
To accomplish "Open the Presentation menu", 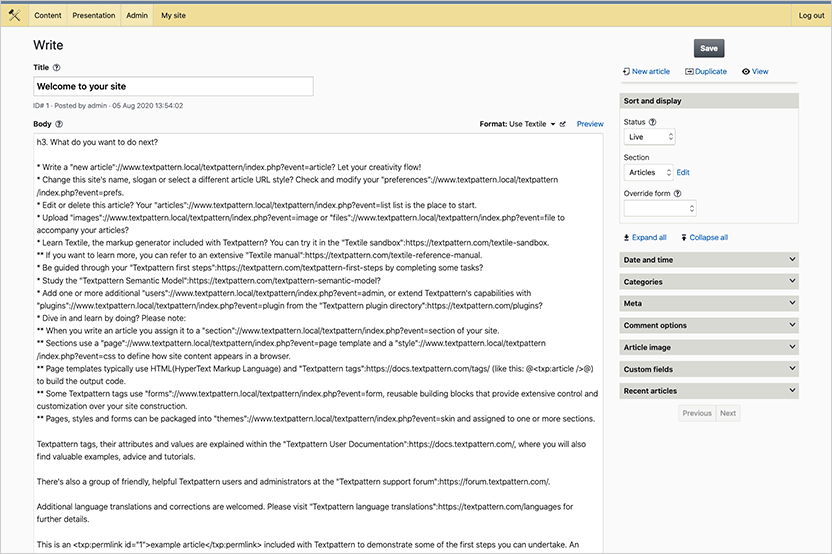I will click(94, 15).
